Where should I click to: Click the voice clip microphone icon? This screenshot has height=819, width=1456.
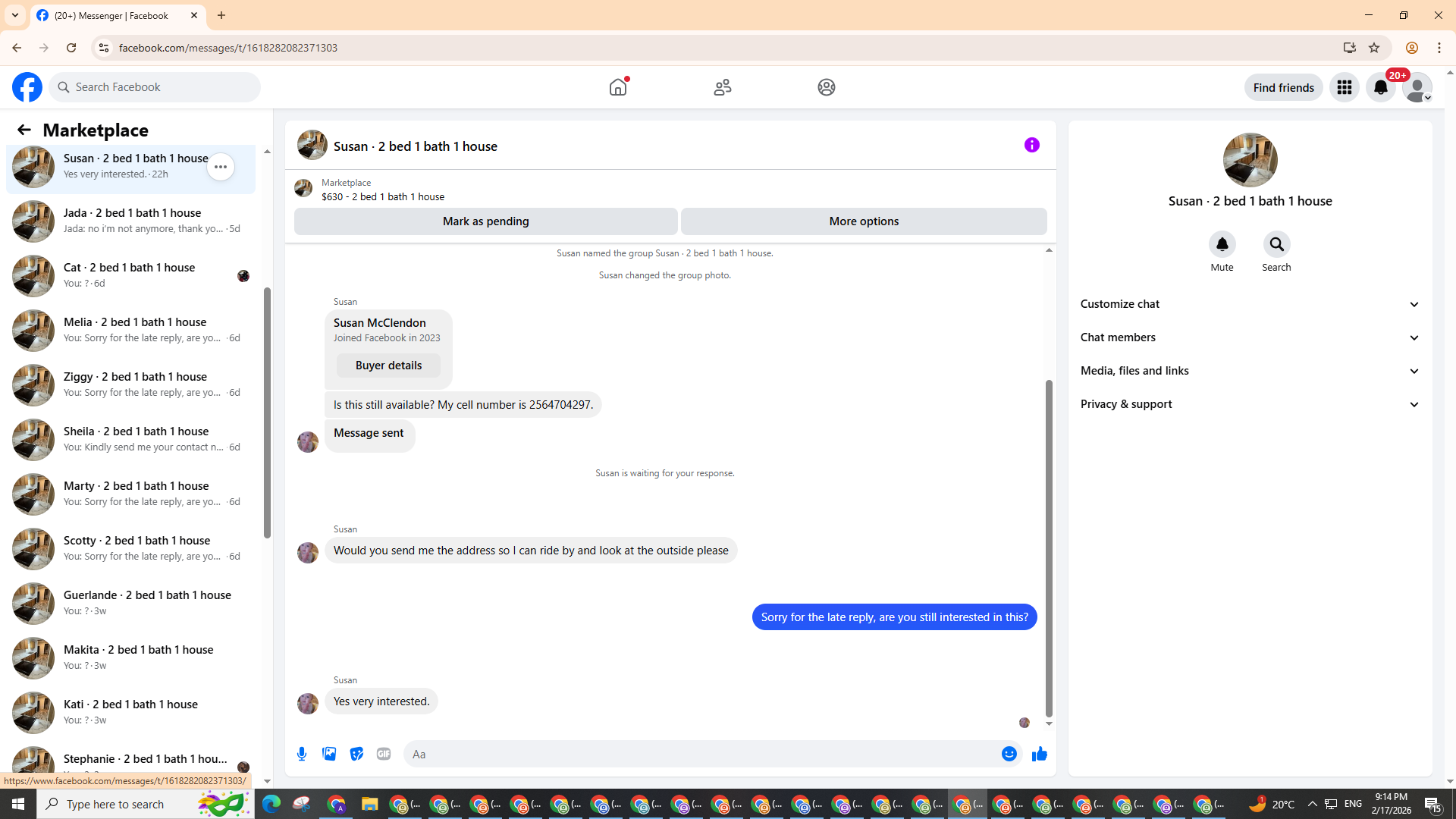(302, 754)
